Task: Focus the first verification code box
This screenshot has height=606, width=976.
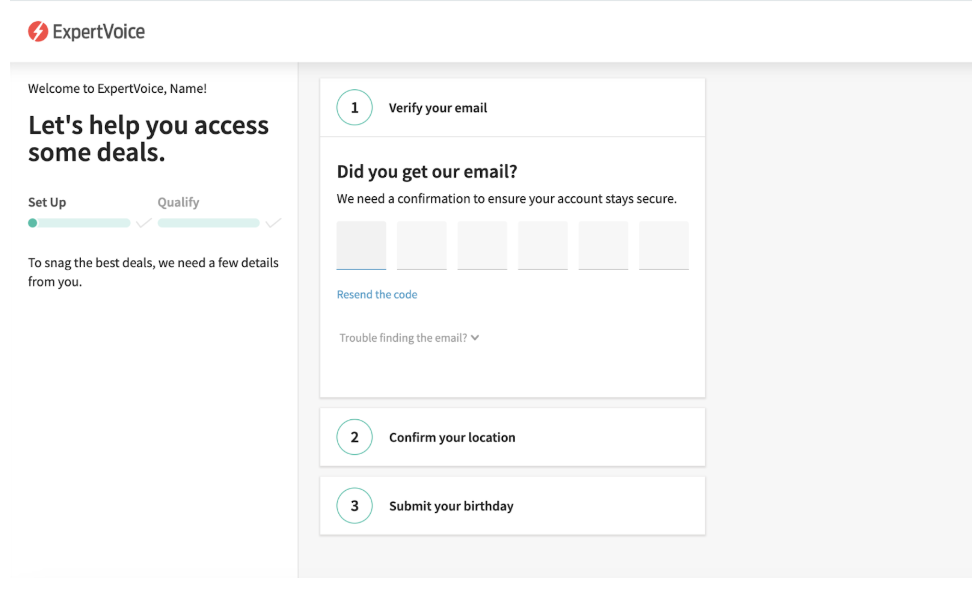Action: click(361, 245)
